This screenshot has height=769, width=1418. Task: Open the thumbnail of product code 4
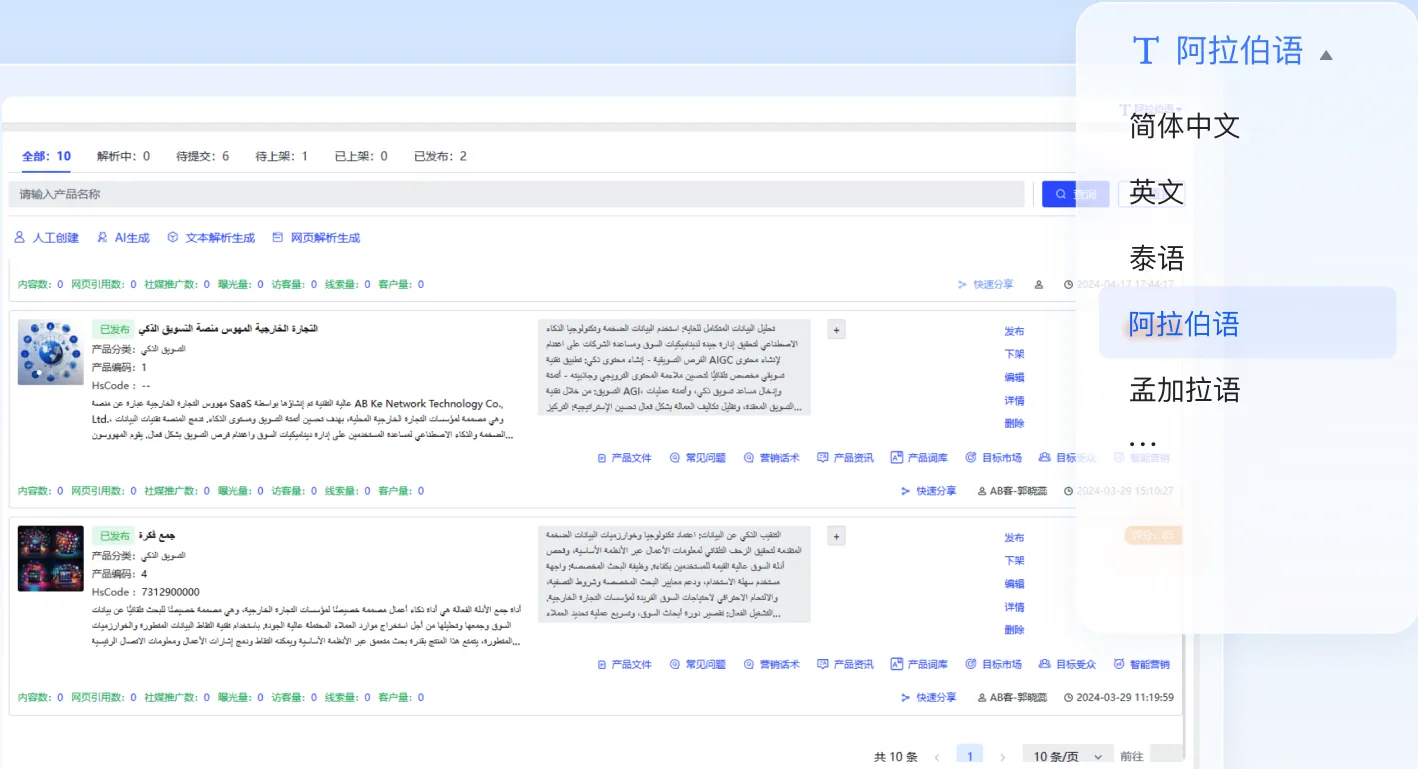[51, 559]
